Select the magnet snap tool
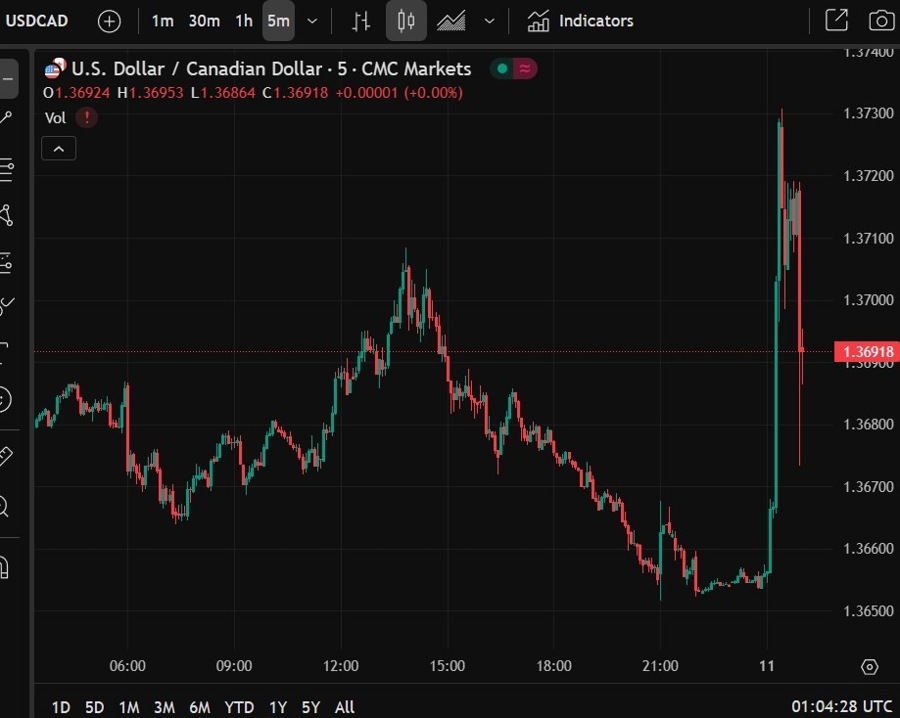900x718 pixels. pyautogui.click(x=8, y=567)
